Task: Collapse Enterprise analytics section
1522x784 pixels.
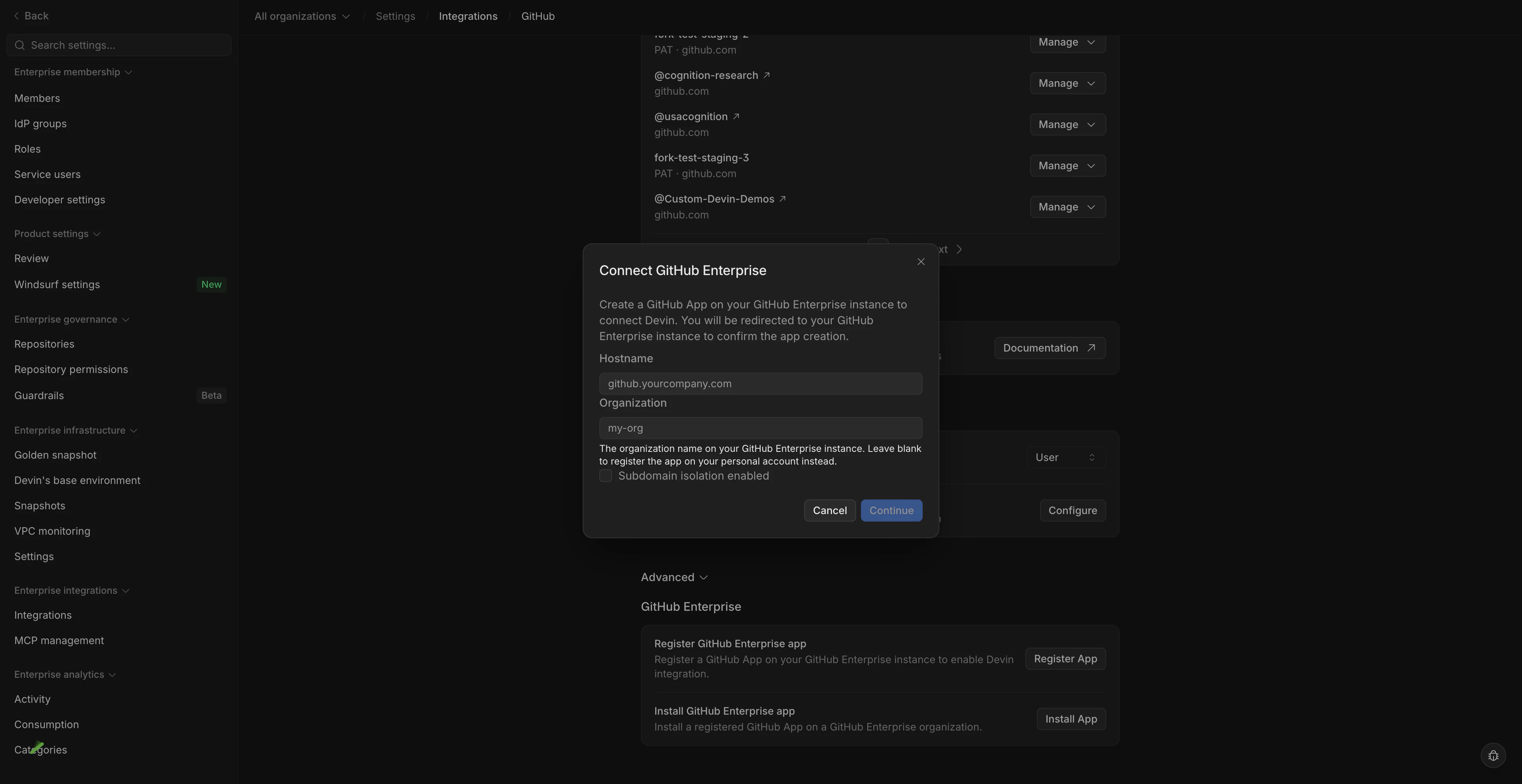Action: 65,675
